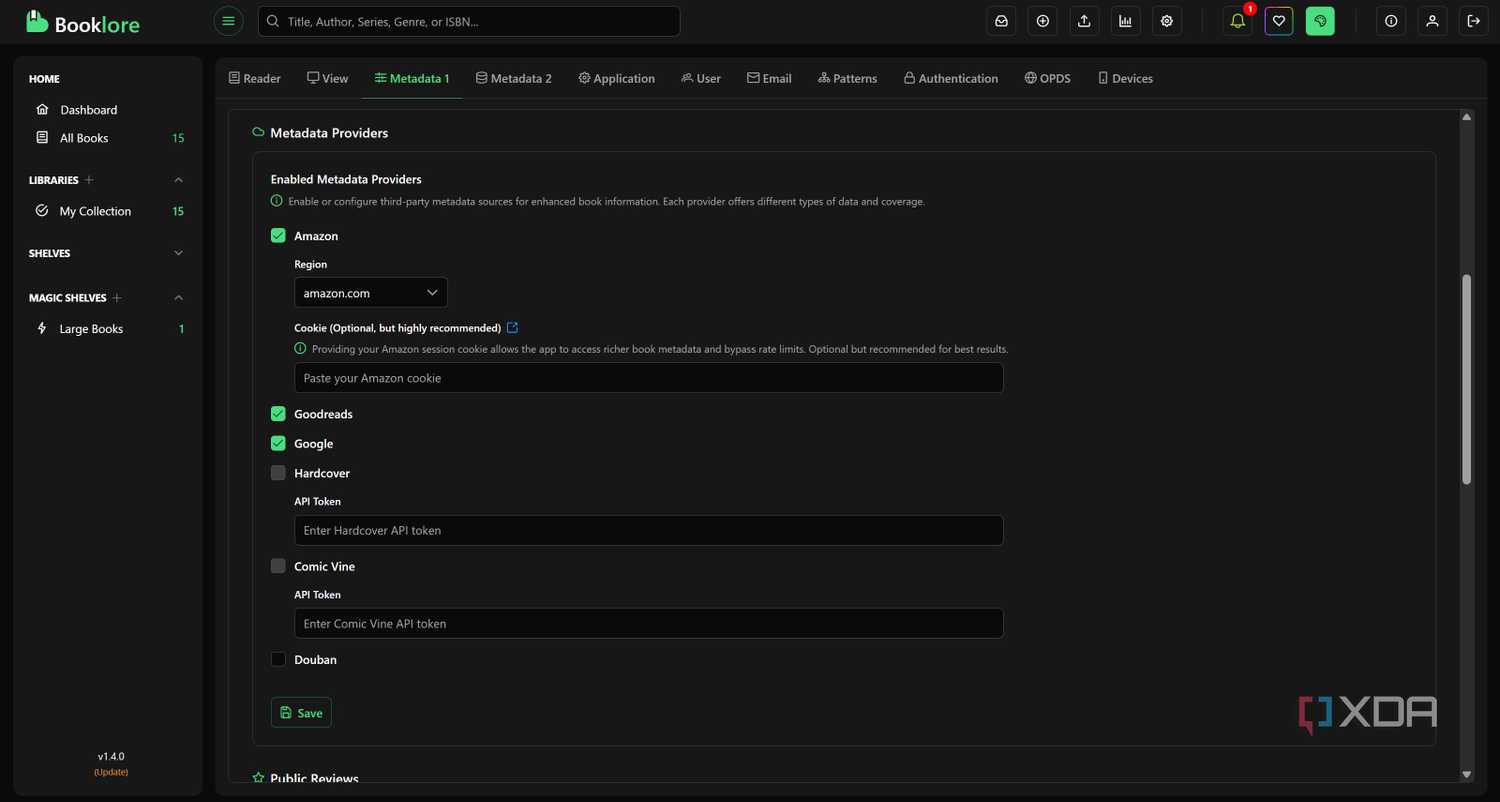Enable the Comic Vine provider checkbox
The width and height of the screenshot is (1500, 802).
pyautogui.click(x=278, y=566)
